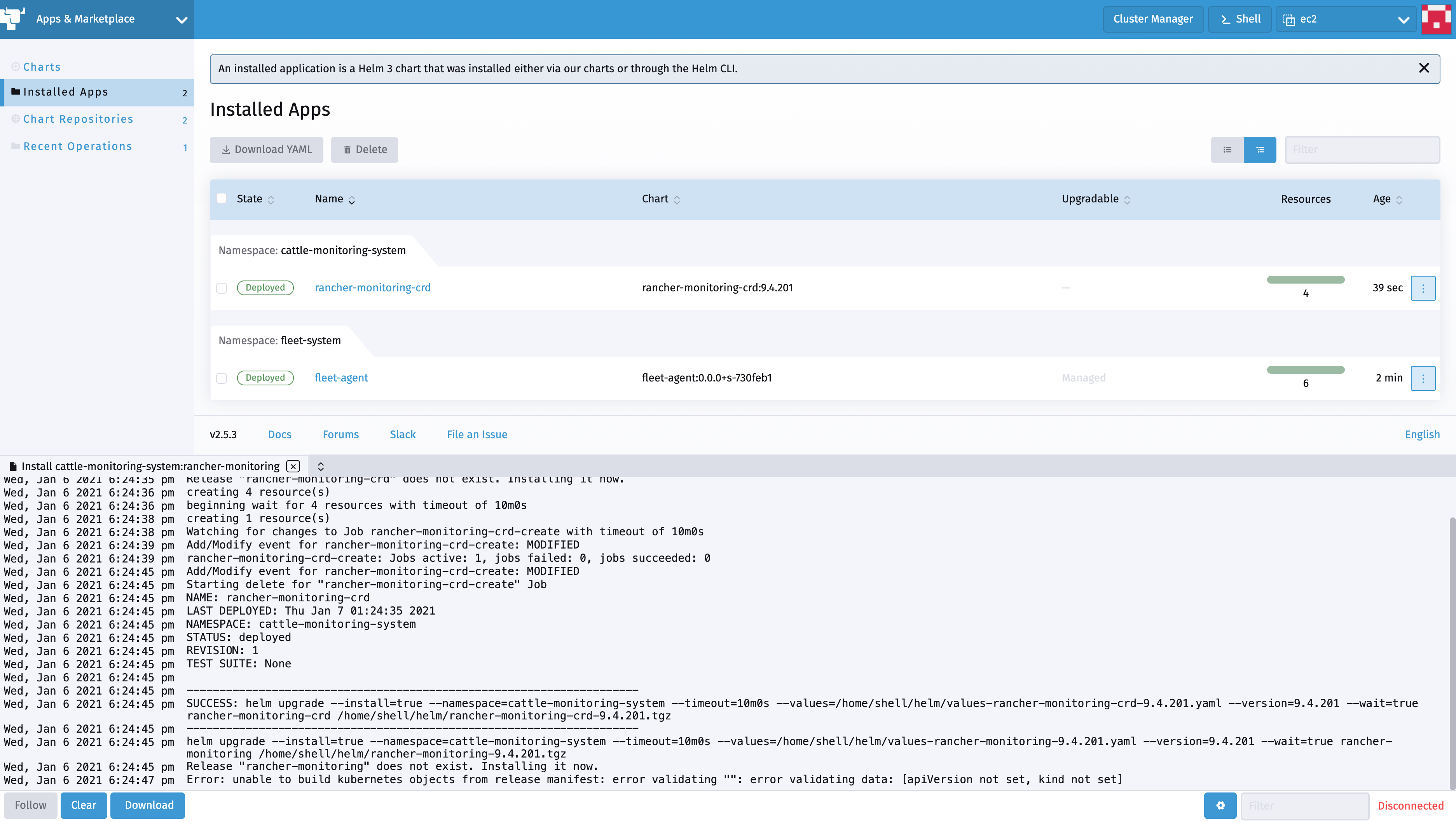
Task: Click the Delete button
Action: 365,150
